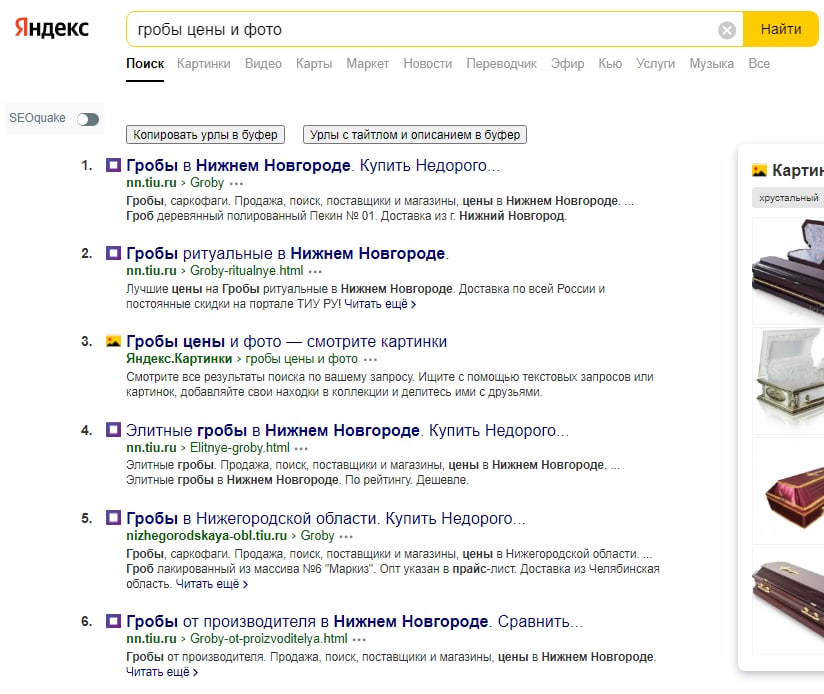Open options dots next to Яндекс.Картинки path

370,360
